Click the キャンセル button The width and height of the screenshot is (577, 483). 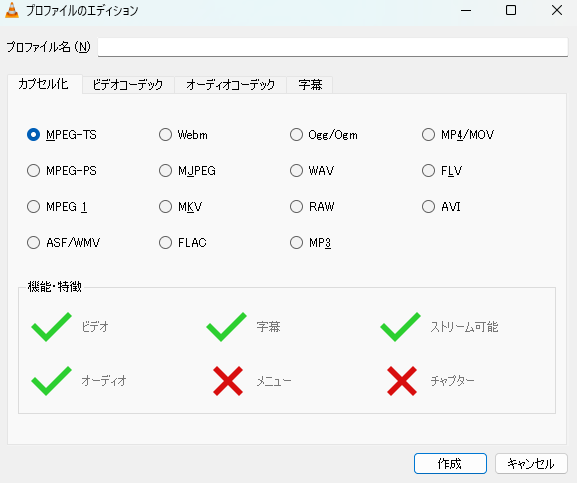(x=531, y=464)
